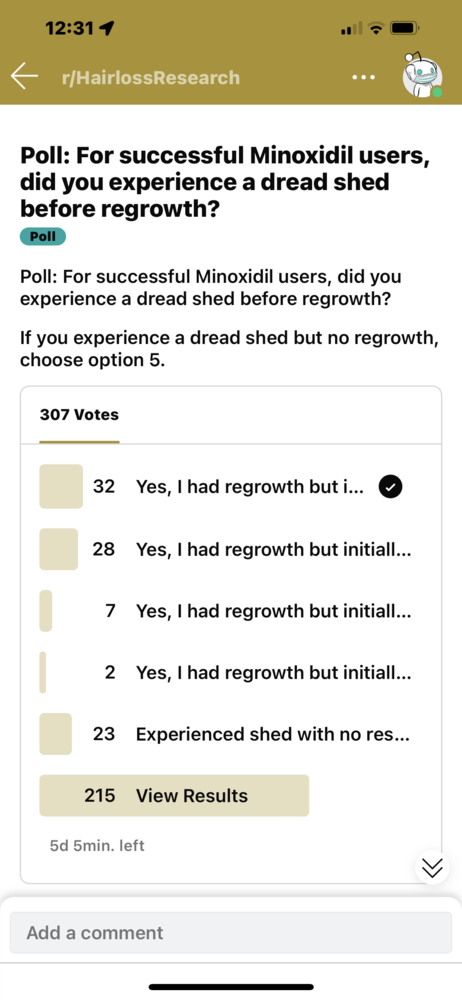Tap the teal Poll flair tag
This screenshot has width=462, height=1000.
43,237
